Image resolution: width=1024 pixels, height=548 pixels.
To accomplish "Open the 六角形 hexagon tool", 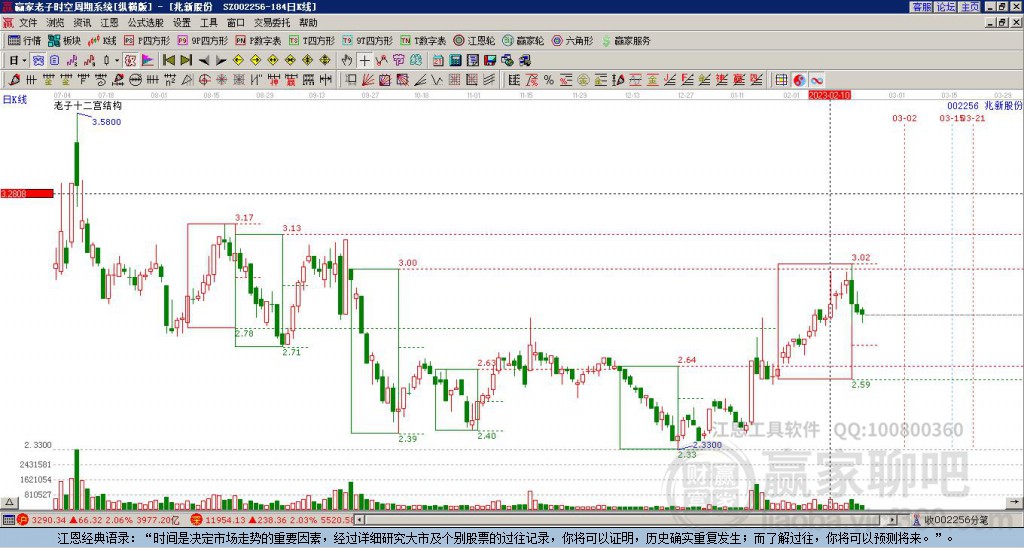I will pos(573,40).
